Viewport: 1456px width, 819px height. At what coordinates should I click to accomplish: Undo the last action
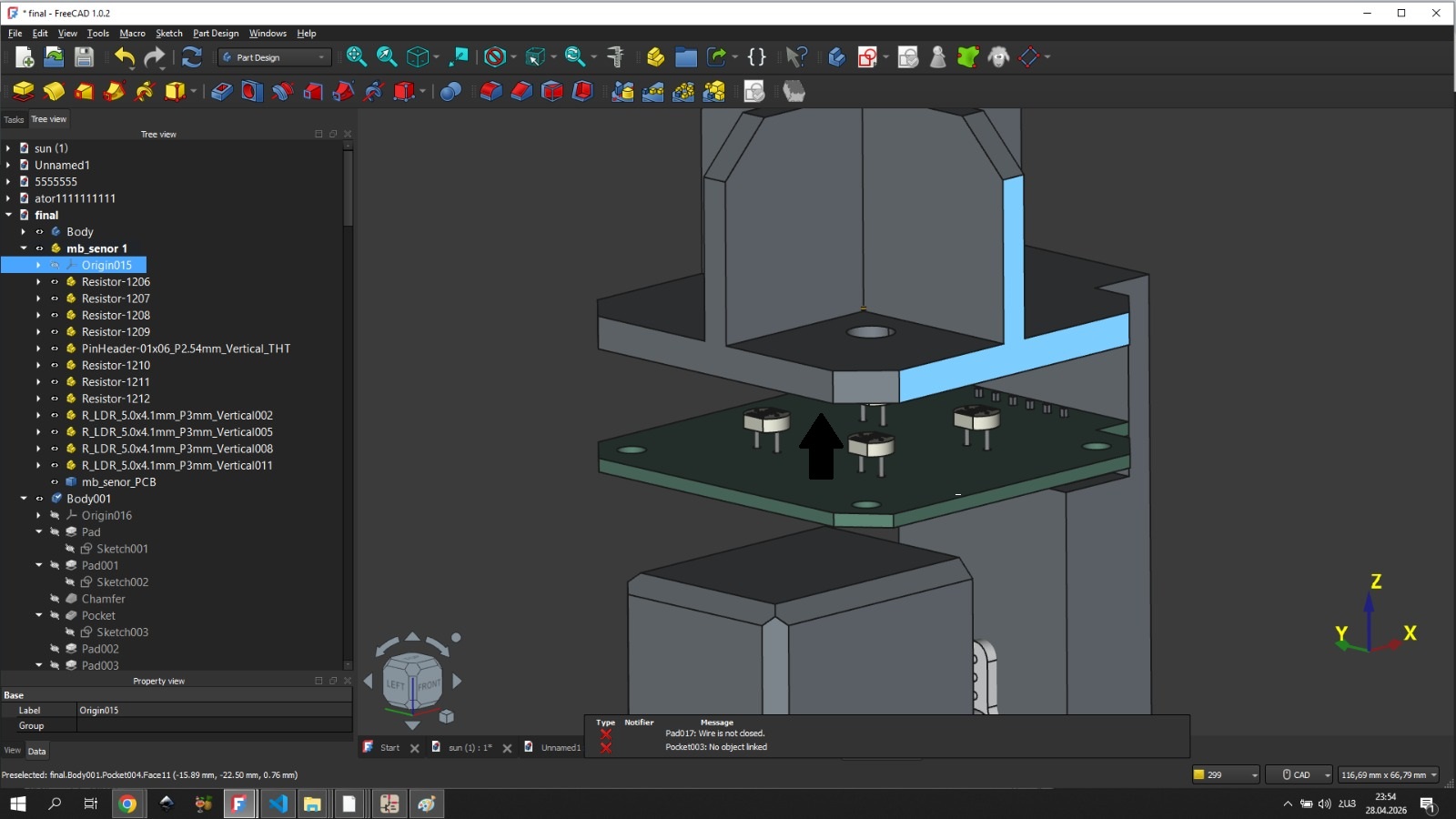coord(125,57)
